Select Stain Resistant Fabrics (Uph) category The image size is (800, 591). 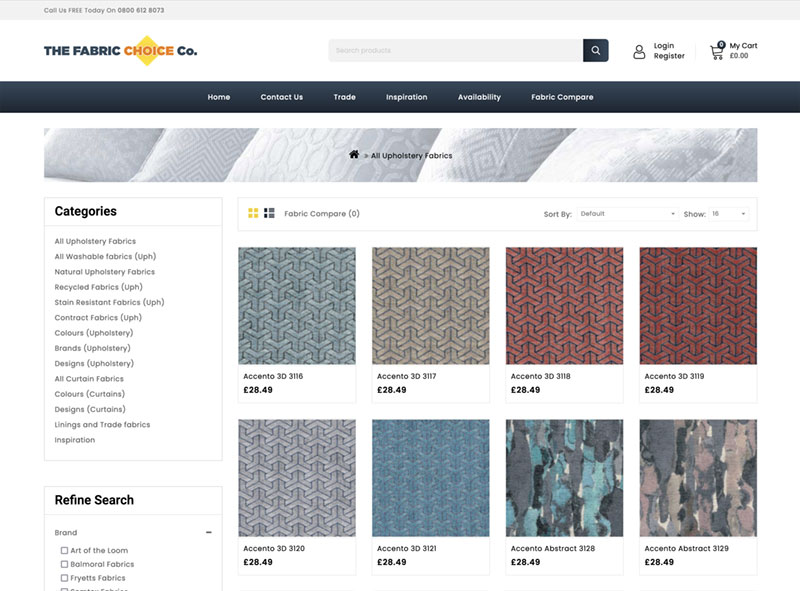pyautogui.click(x=109, y=302)
